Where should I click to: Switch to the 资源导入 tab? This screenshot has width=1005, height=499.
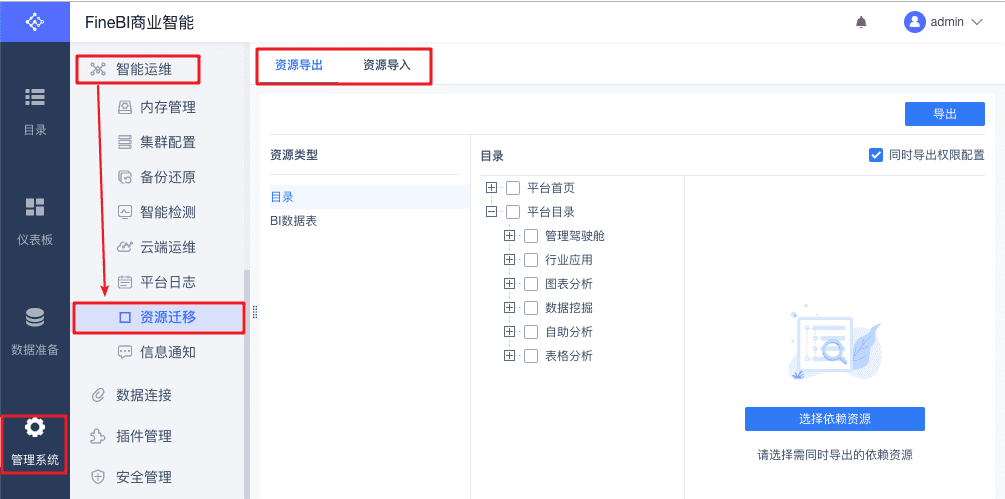click(x=387, y=66)
